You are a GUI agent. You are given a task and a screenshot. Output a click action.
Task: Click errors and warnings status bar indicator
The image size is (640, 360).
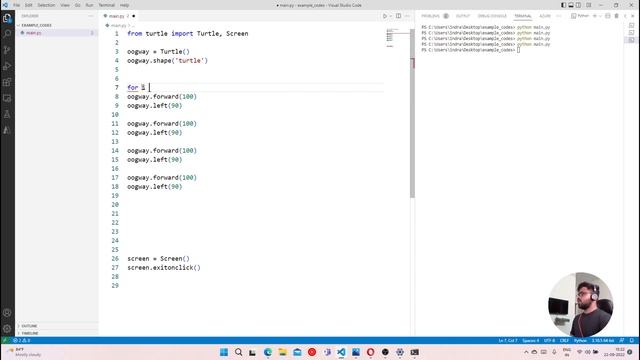click(x=22, y=340)
